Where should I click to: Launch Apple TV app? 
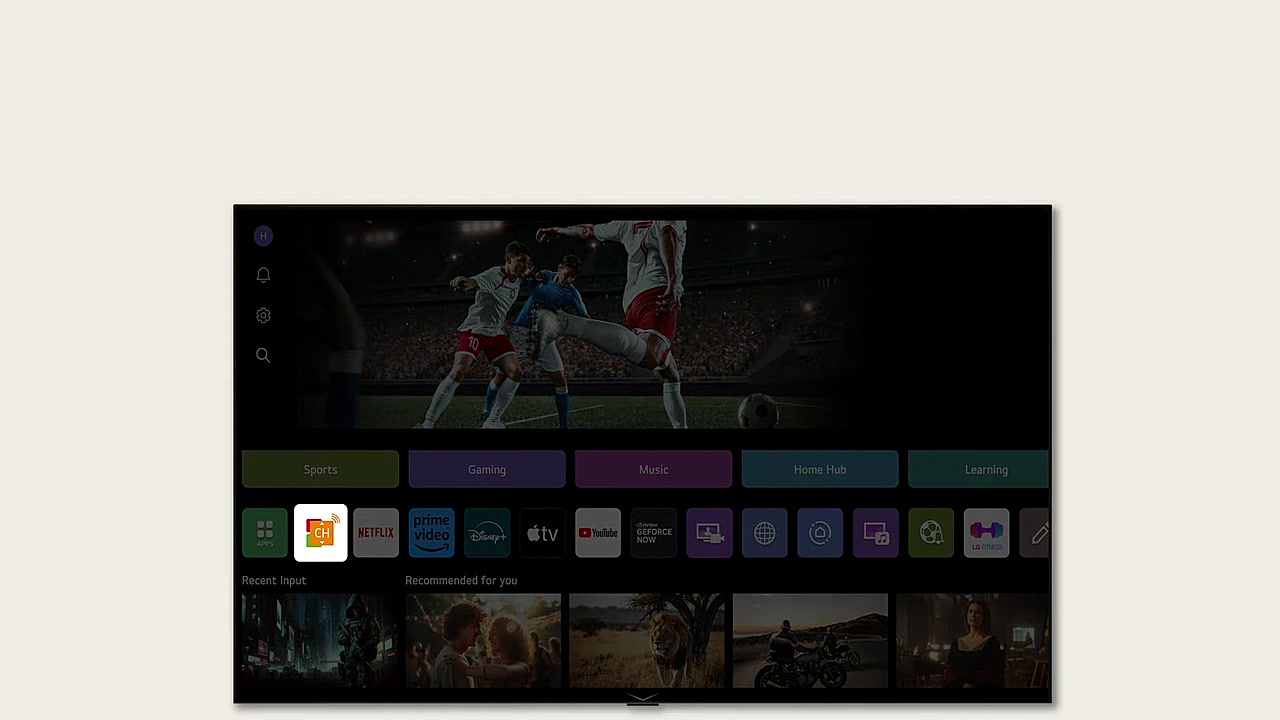click(543, 533)
